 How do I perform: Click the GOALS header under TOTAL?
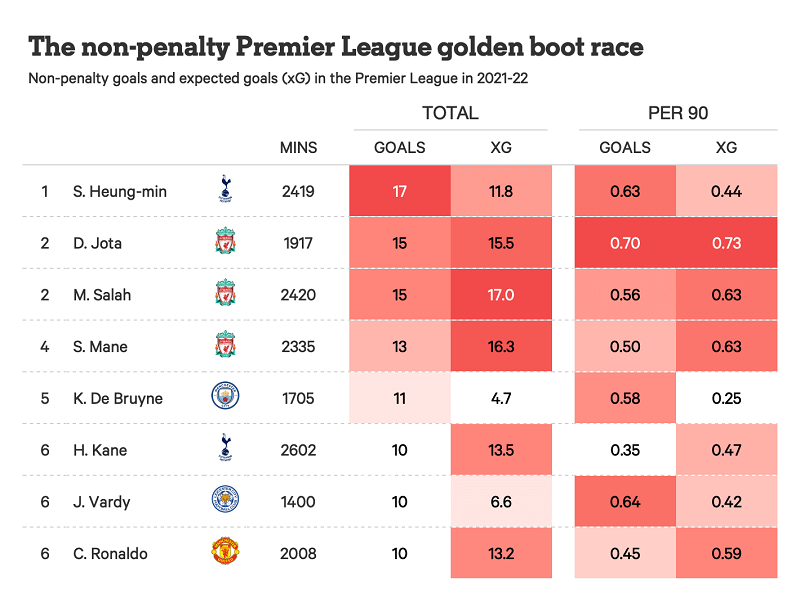point(400,147)
